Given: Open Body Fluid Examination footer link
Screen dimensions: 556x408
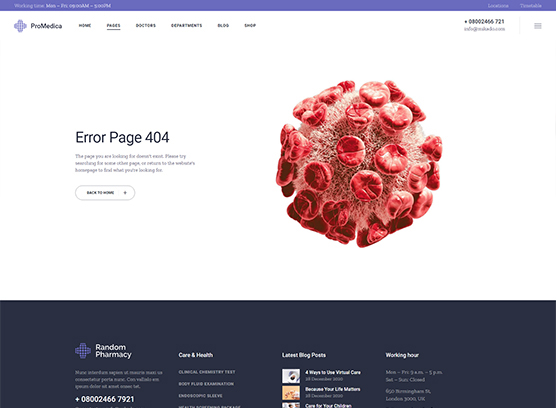Looking at the screenshot, I should pos(206,384).
